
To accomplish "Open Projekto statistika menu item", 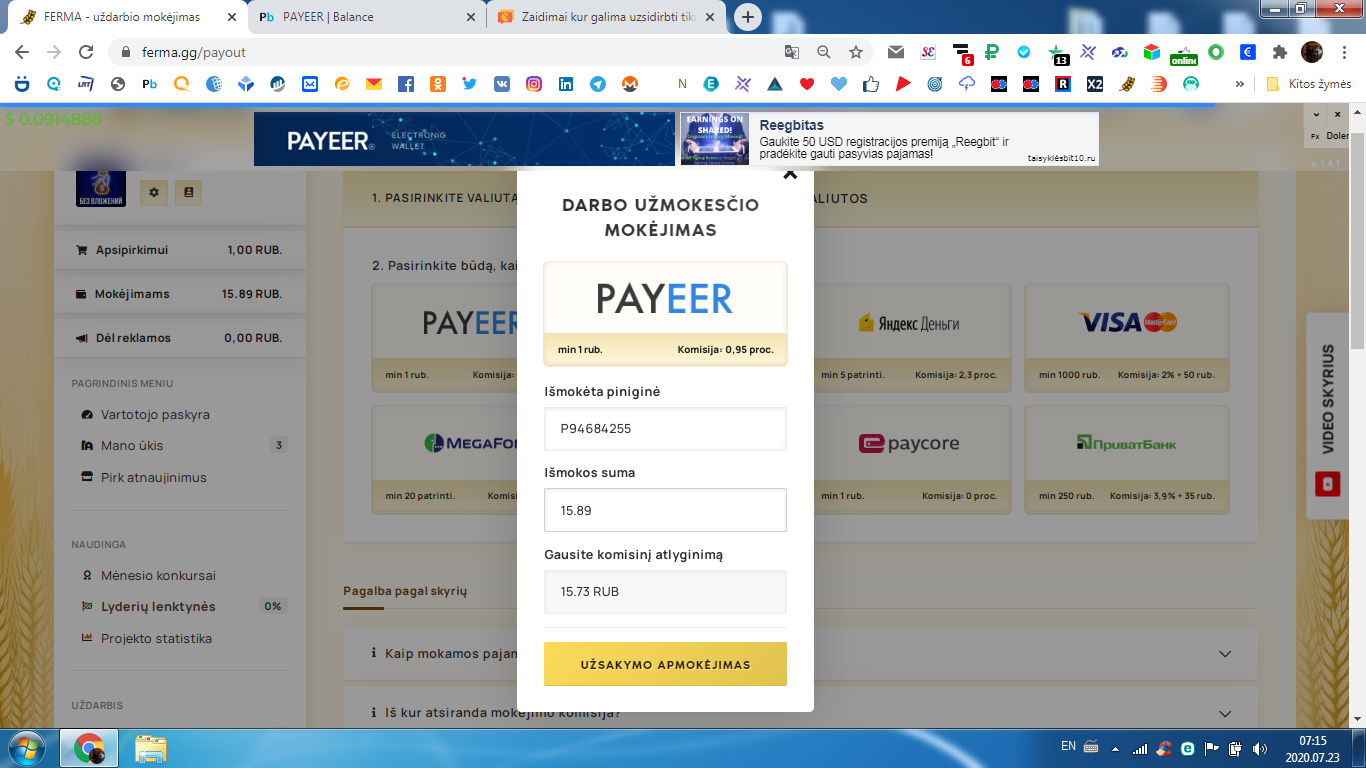I will [156, 638].
